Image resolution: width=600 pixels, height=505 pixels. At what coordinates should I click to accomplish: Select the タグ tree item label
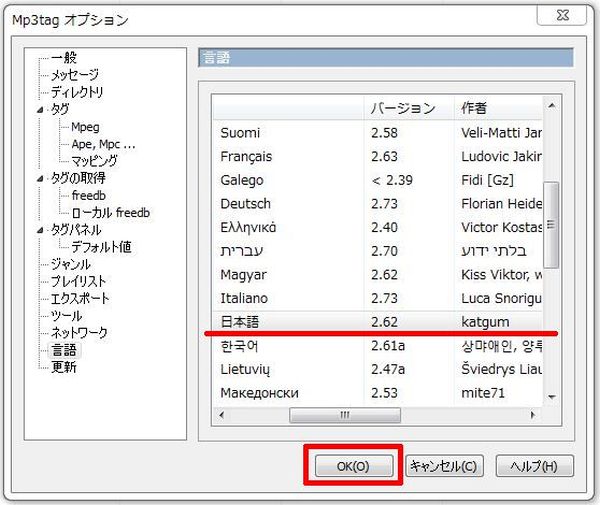click(x=60, y=109)
